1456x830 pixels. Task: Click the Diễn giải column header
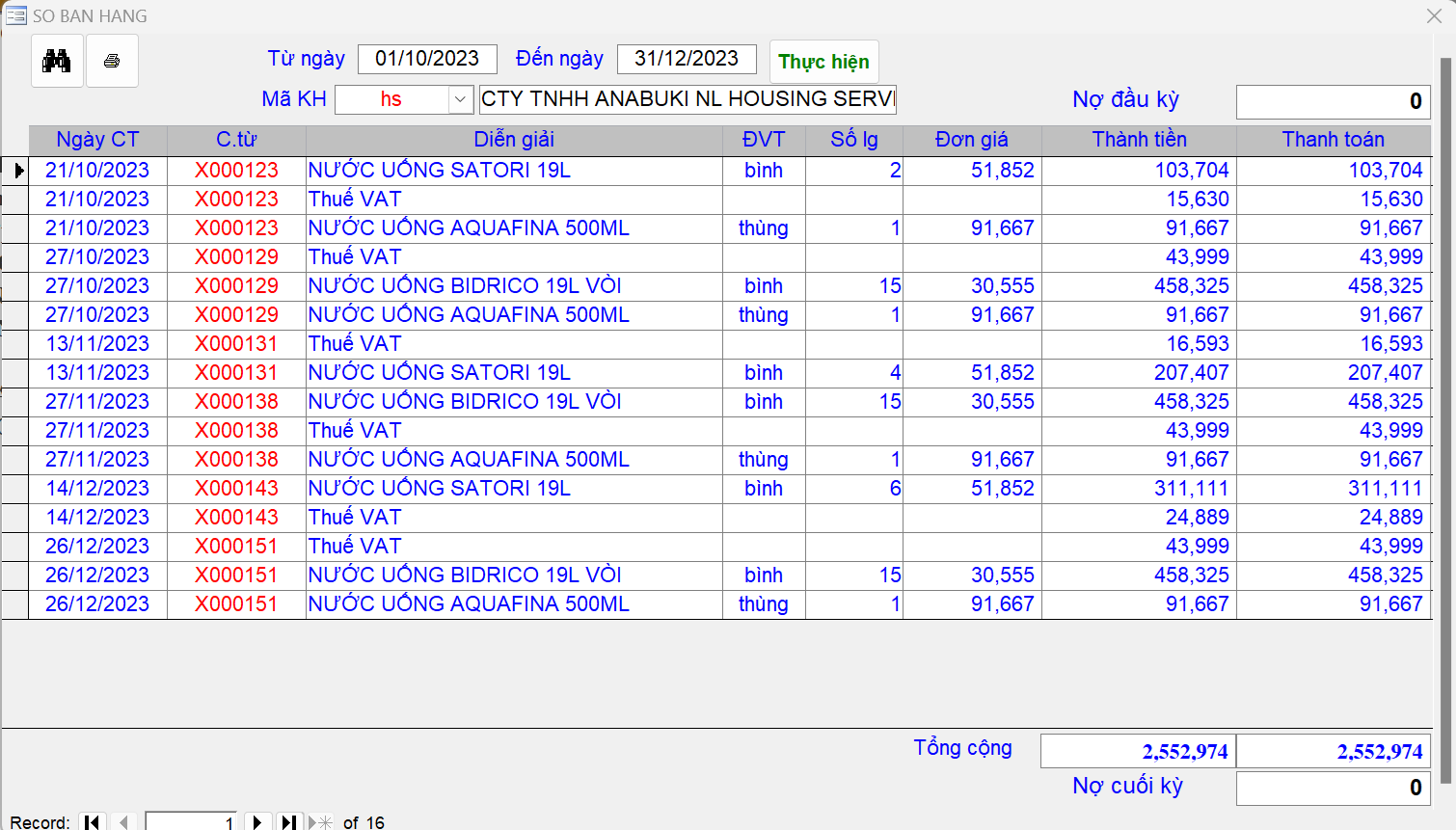point(514,140)
